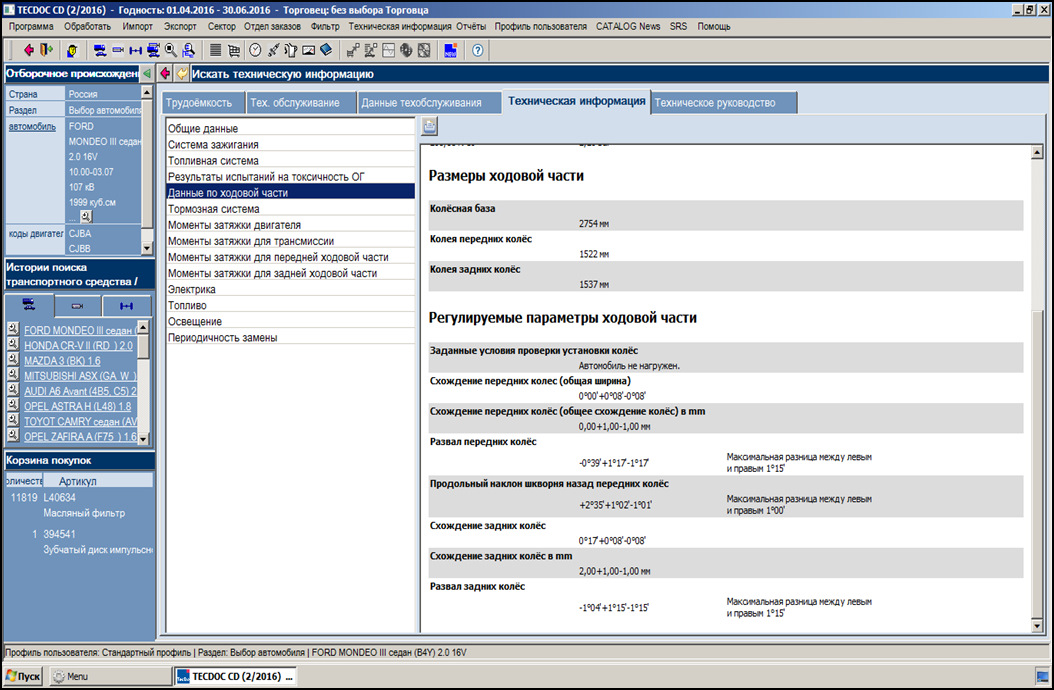
Task: Click scroll-down arrow of vehicle history list
Action: [x=143, y=438]
